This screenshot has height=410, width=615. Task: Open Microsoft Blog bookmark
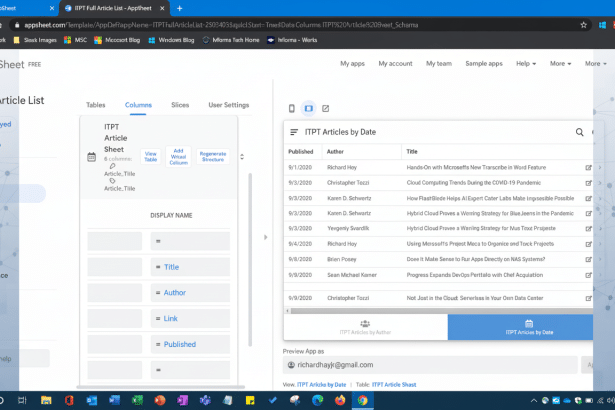click(x=117, y=40)
